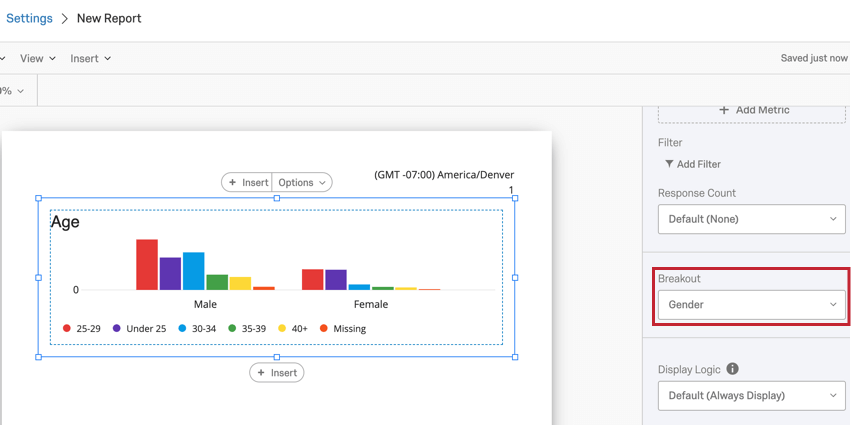This screenshot has width=851, height=425.
Task: Click the Display Logic info icon
Action: [x=732, y=369]
